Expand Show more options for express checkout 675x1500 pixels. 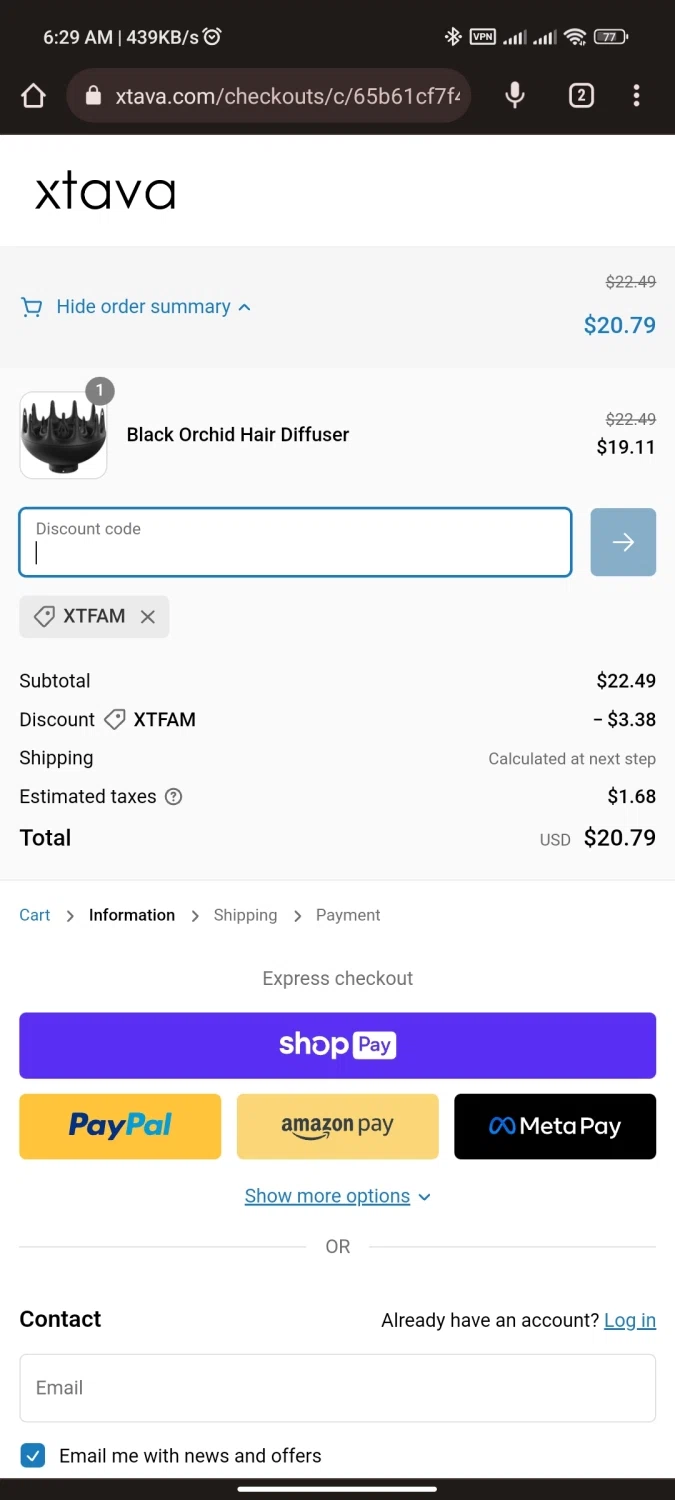point(337,1196)
